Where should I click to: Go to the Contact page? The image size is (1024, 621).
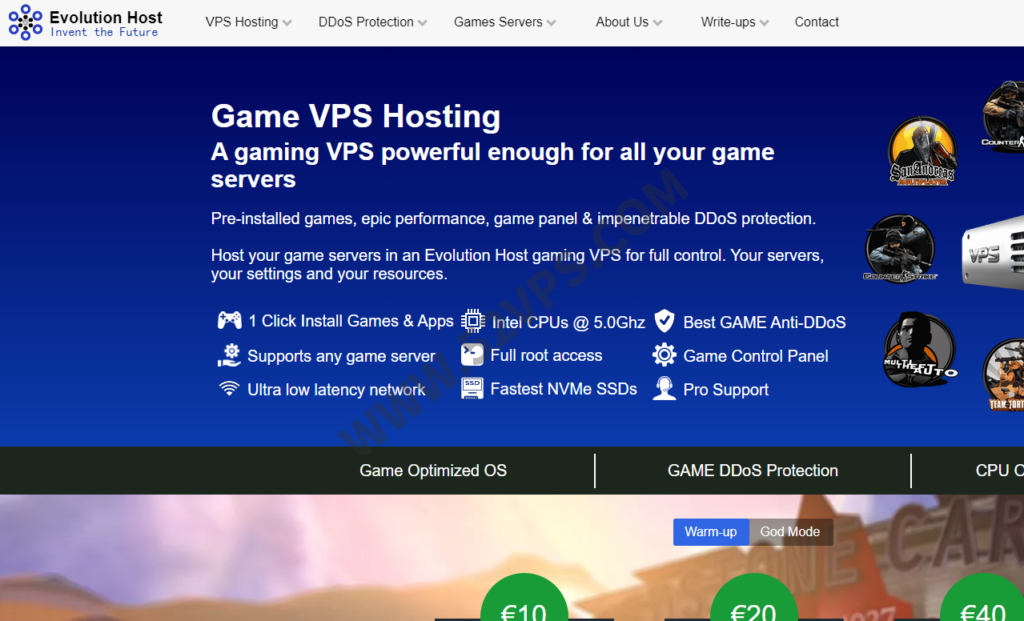click(x=816, y=22)
